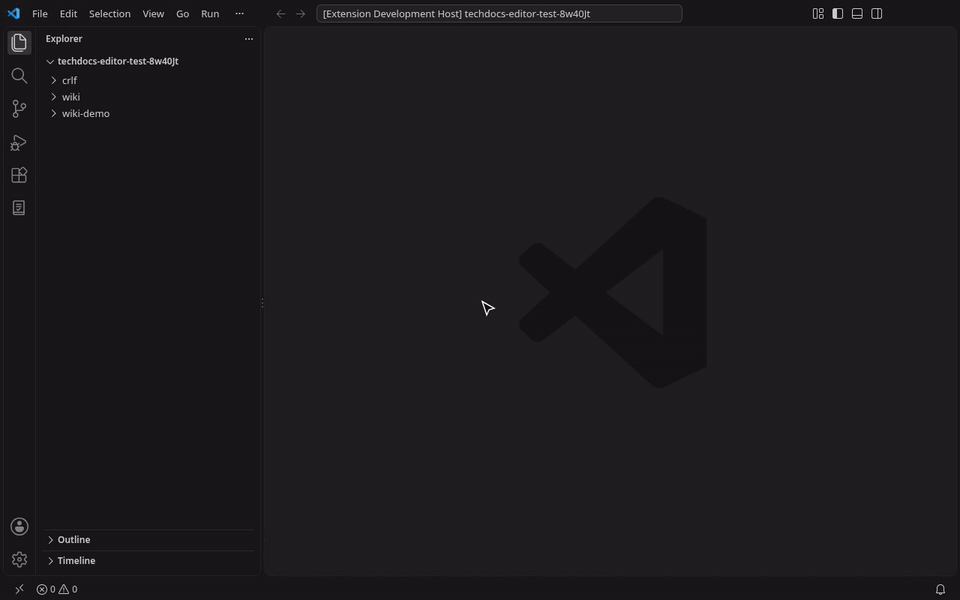Click the VS Code logo in title bar
The image size is (960, 600).
point(13,13)
